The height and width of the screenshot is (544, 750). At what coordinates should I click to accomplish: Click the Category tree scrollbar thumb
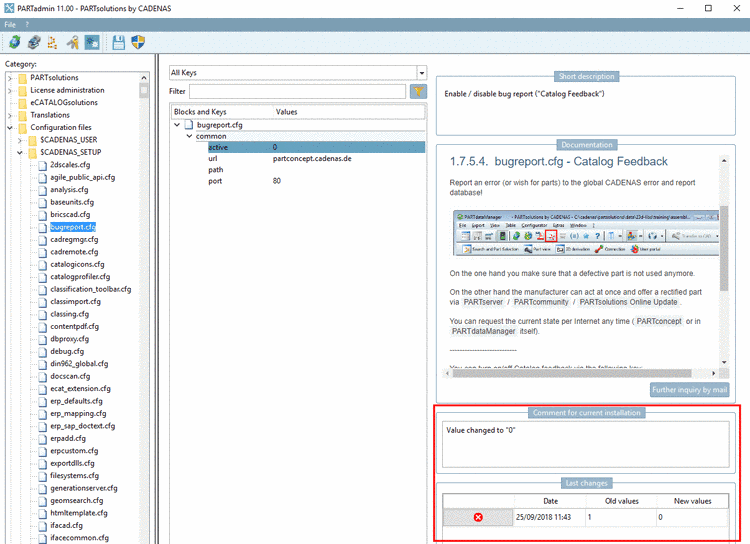coord(144,90)
